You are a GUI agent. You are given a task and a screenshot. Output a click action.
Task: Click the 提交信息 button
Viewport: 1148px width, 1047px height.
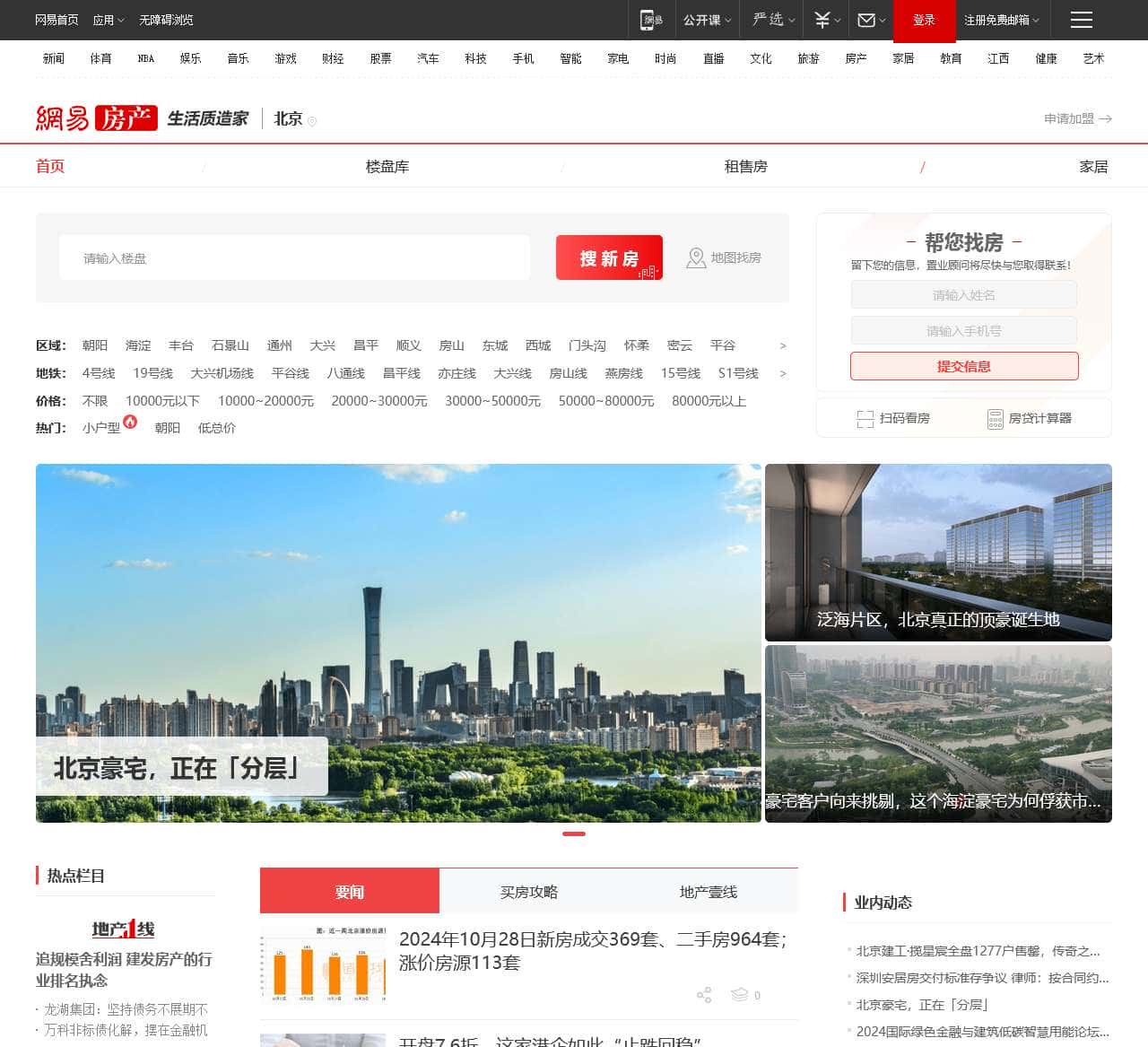click(964, 366)
